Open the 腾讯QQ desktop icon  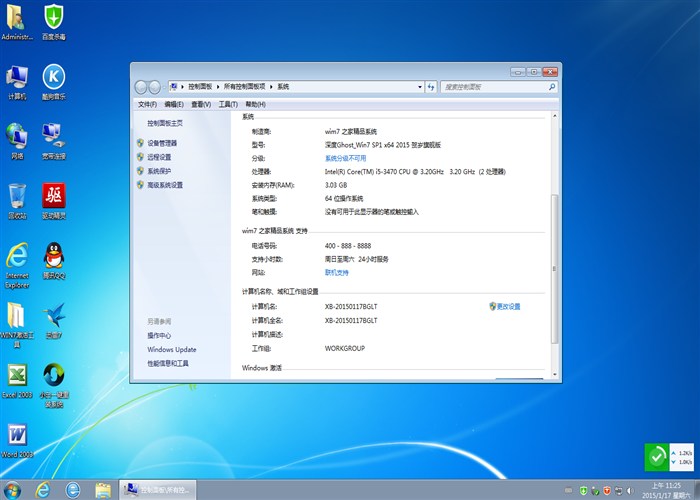click(54, 258)
